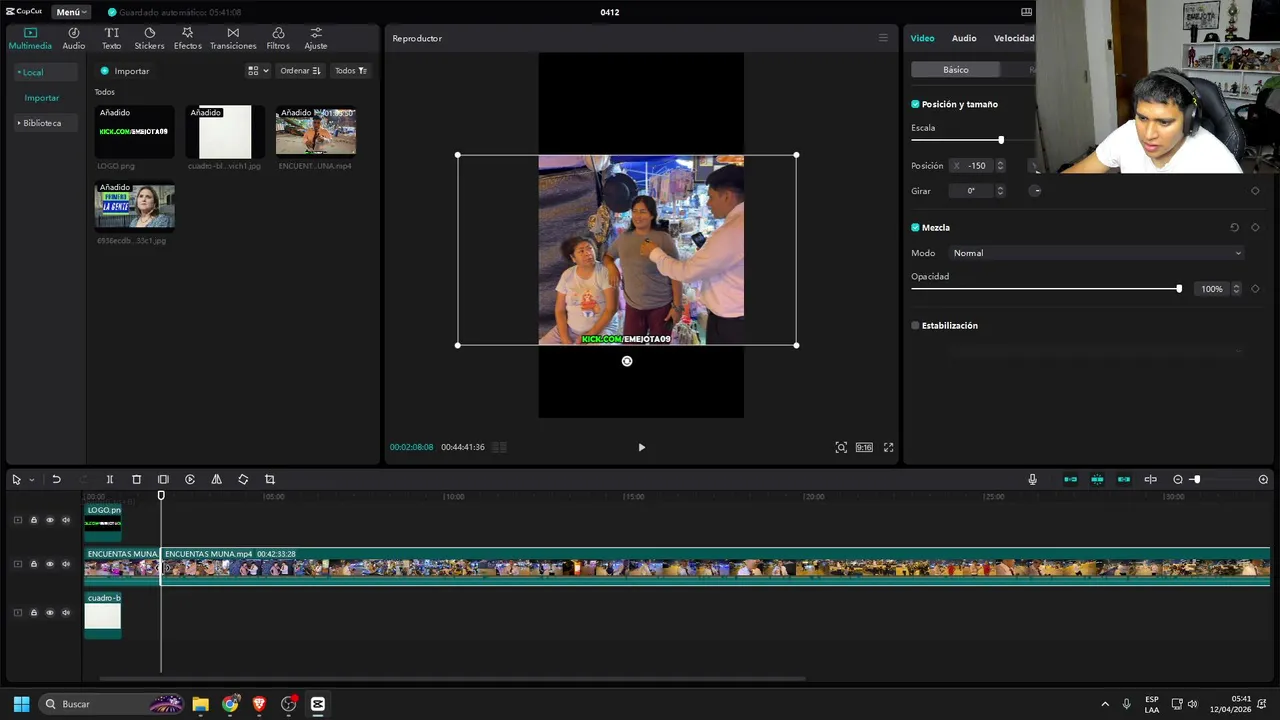Zoom out the timeline
This screenshot has width=1280, height=720.
coord(1178,480)
